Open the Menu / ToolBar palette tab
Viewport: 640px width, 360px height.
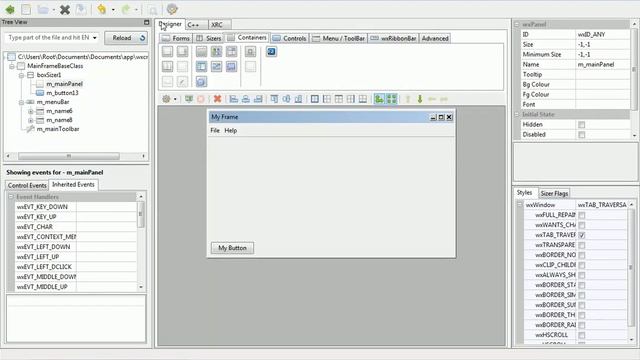pos(339,38)
